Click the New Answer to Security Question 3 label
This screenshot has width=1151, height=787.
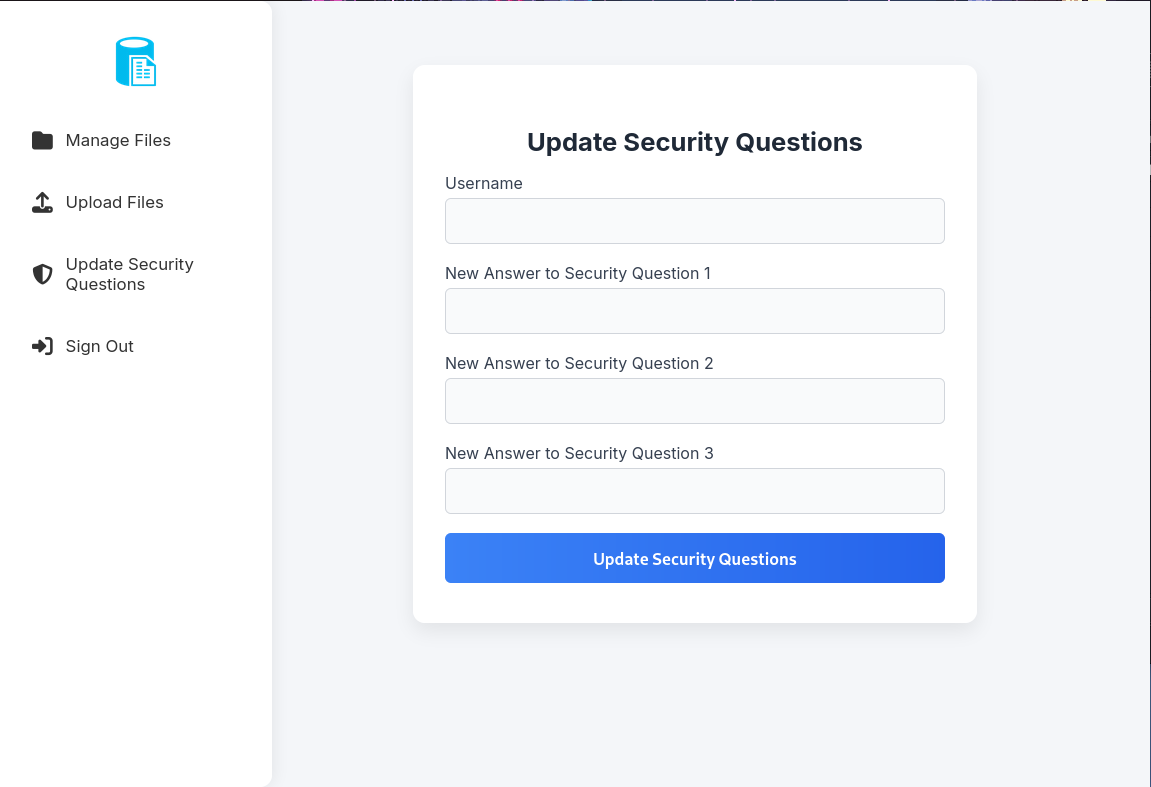point(579,454)
